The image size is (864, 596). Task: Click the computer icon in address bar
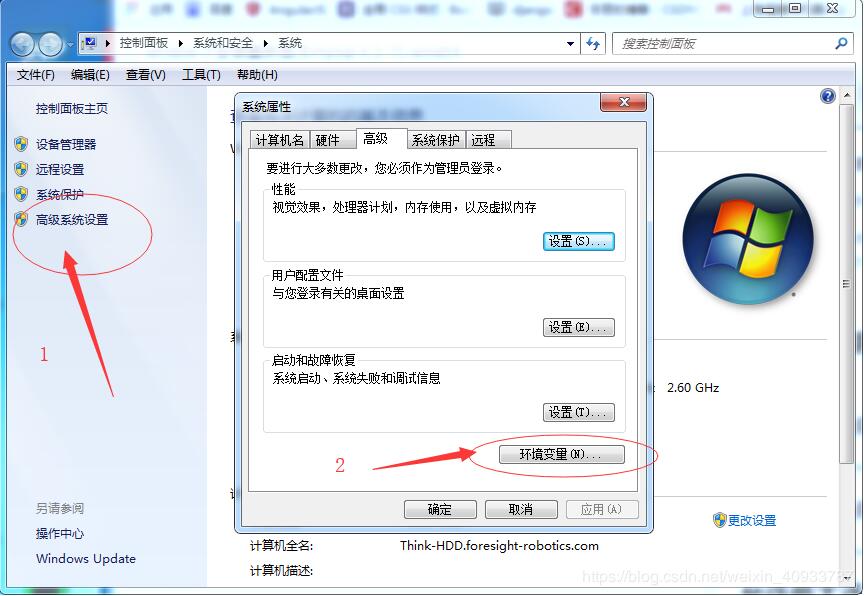tap(89, 44)
